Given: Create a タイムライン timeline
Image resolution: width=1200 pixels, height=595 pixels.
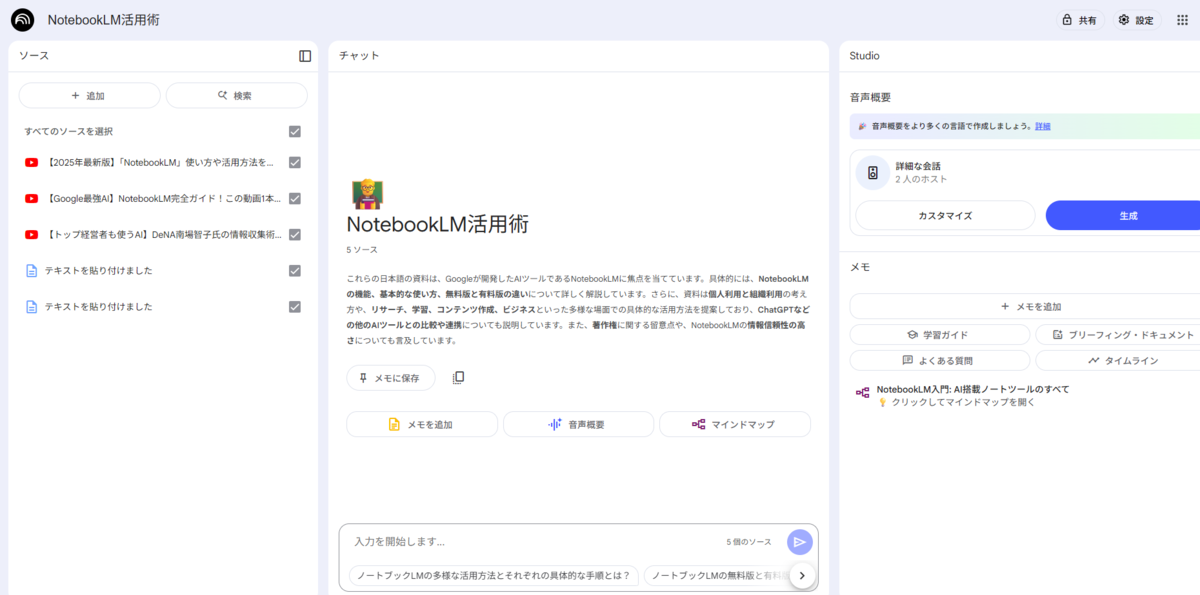Looking at the screenshot, I should (1118, 360).
